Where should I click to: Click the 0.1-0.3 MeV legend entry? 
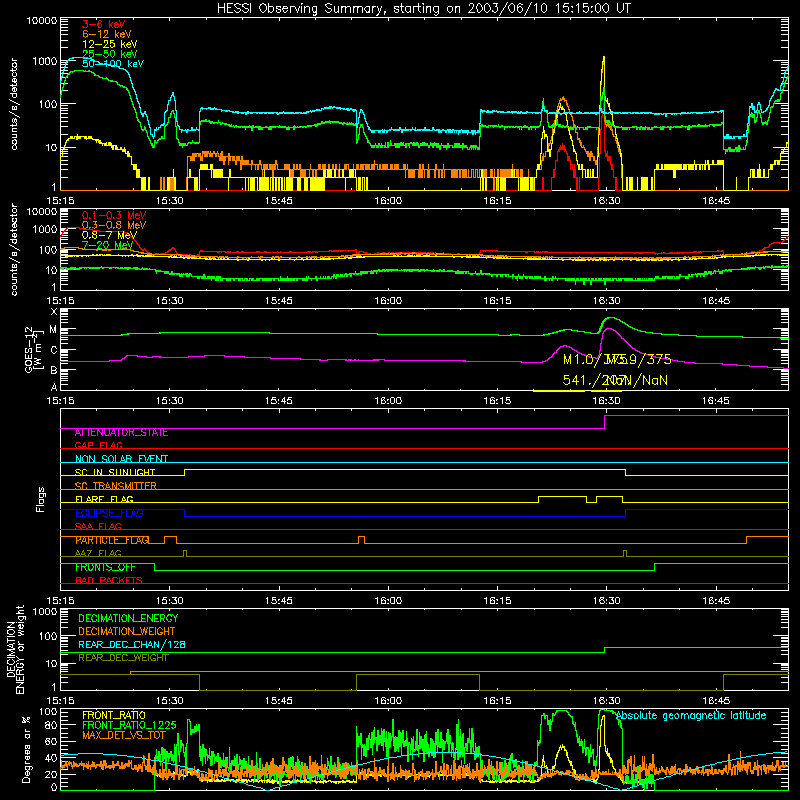point(114,215)
